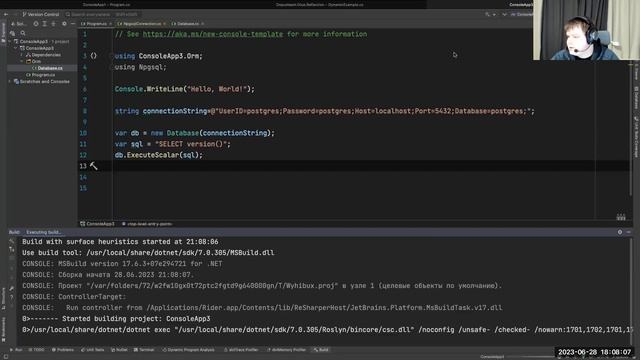
Task: Collapse the ConsoleApp3 project node
Action: pyautogui.click(x=16, y=48)
